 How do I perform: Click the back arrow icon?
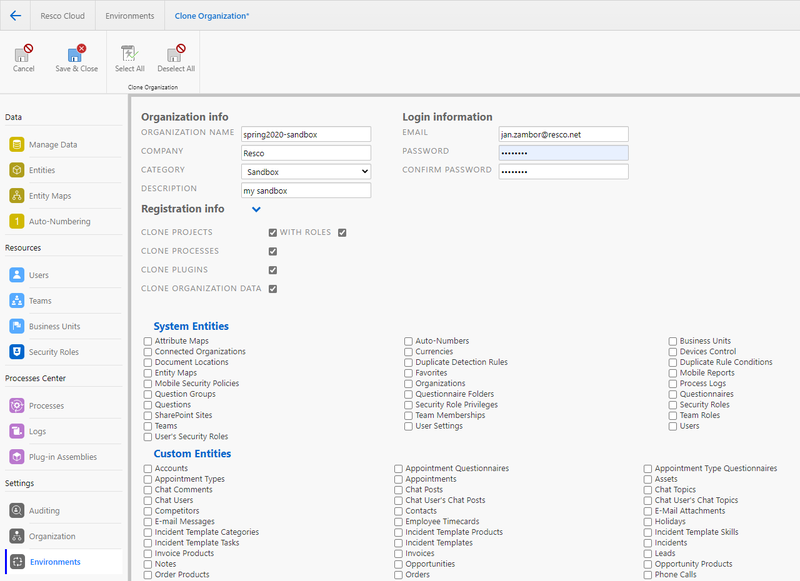click(x=15, y=16)
